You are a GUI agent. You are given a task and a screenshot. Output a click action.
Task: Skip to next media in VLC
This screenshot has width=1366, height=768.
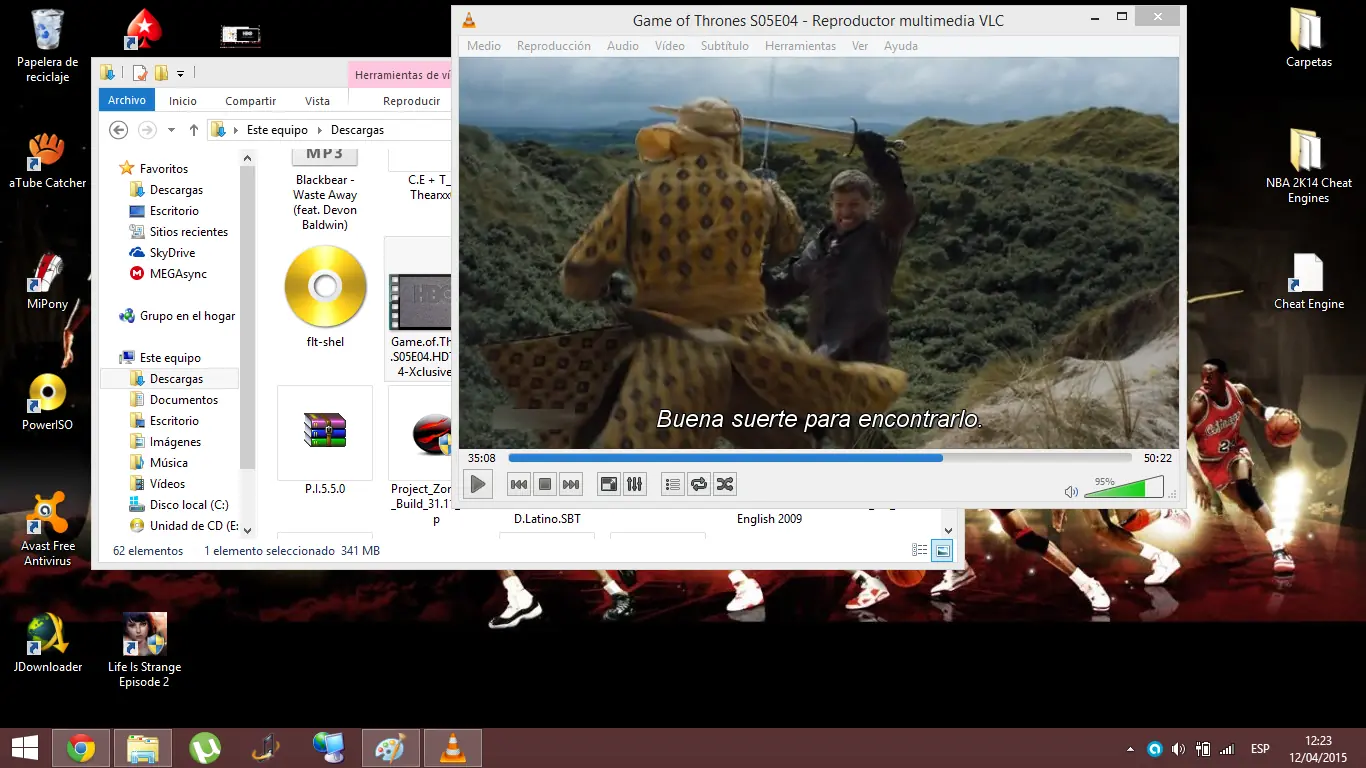click(571, 484)
